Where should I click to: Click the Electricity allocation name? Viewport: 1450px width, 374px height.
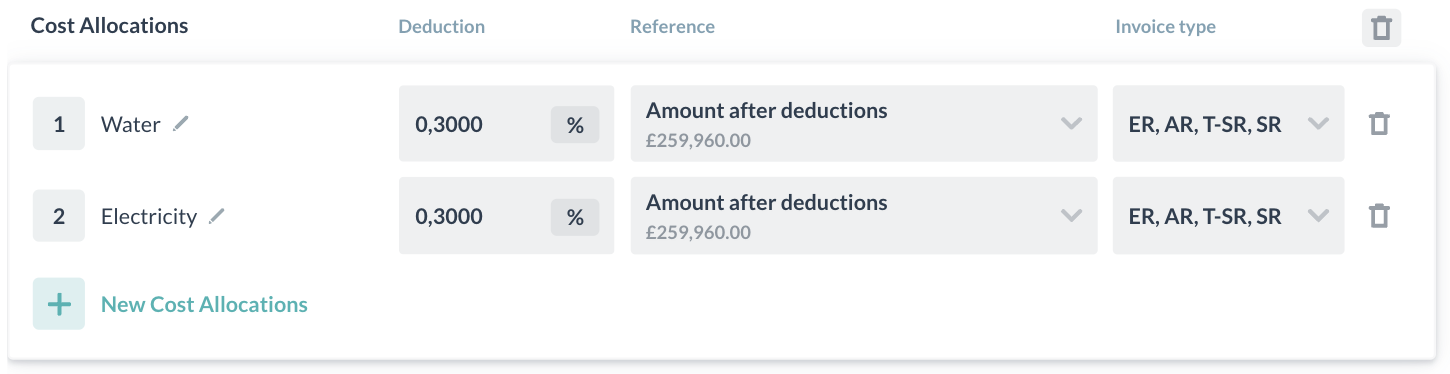pos(149,217)
